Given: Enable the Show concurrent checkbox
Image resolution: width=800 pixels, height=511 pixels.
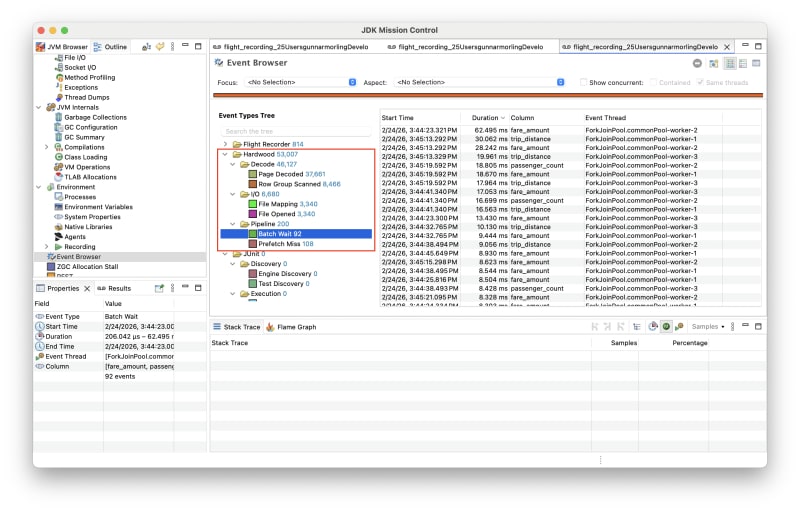Looking at the screenshot, I should point(583,82).
